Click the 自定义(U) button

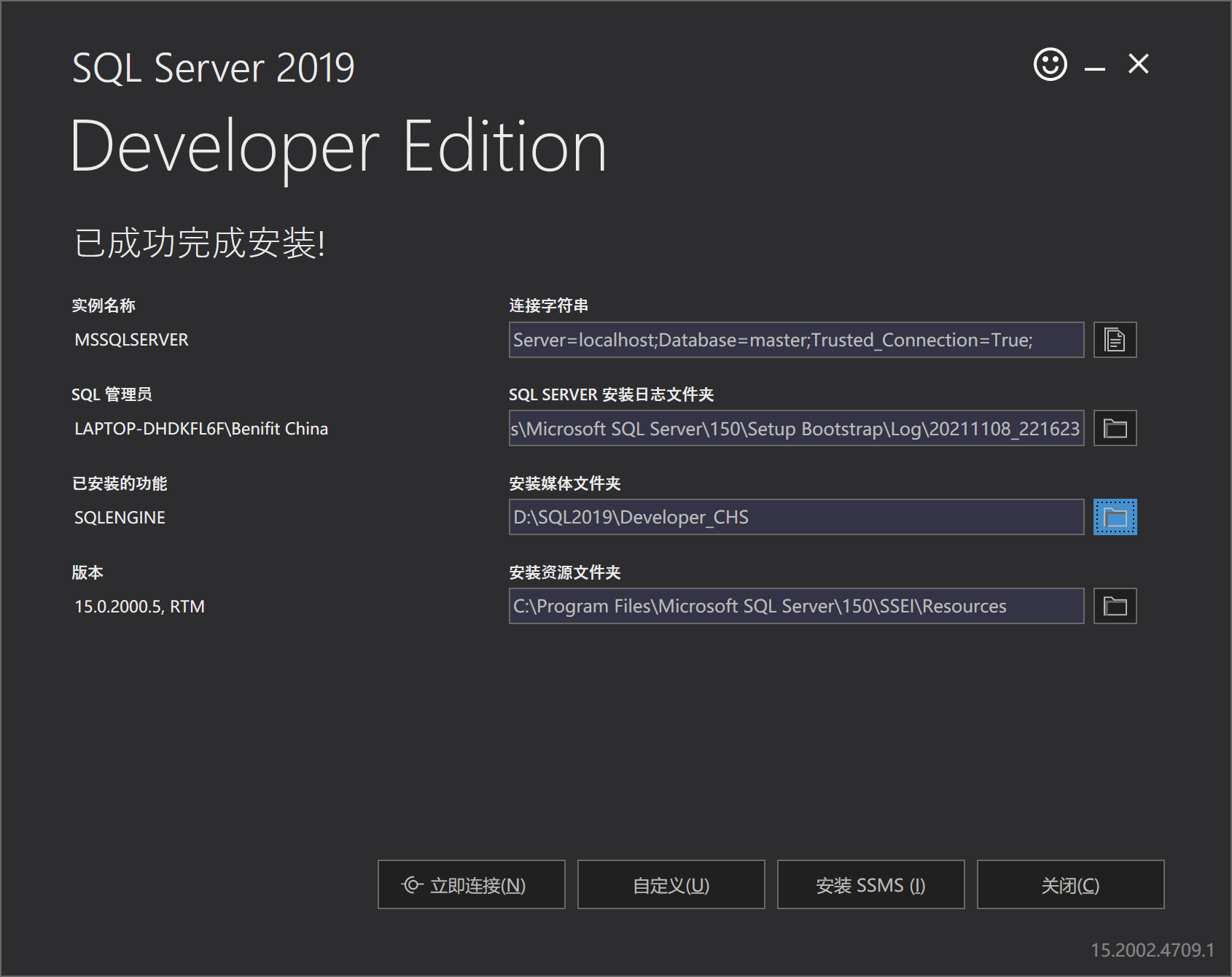pyautogui.click(x=671, y=884)
